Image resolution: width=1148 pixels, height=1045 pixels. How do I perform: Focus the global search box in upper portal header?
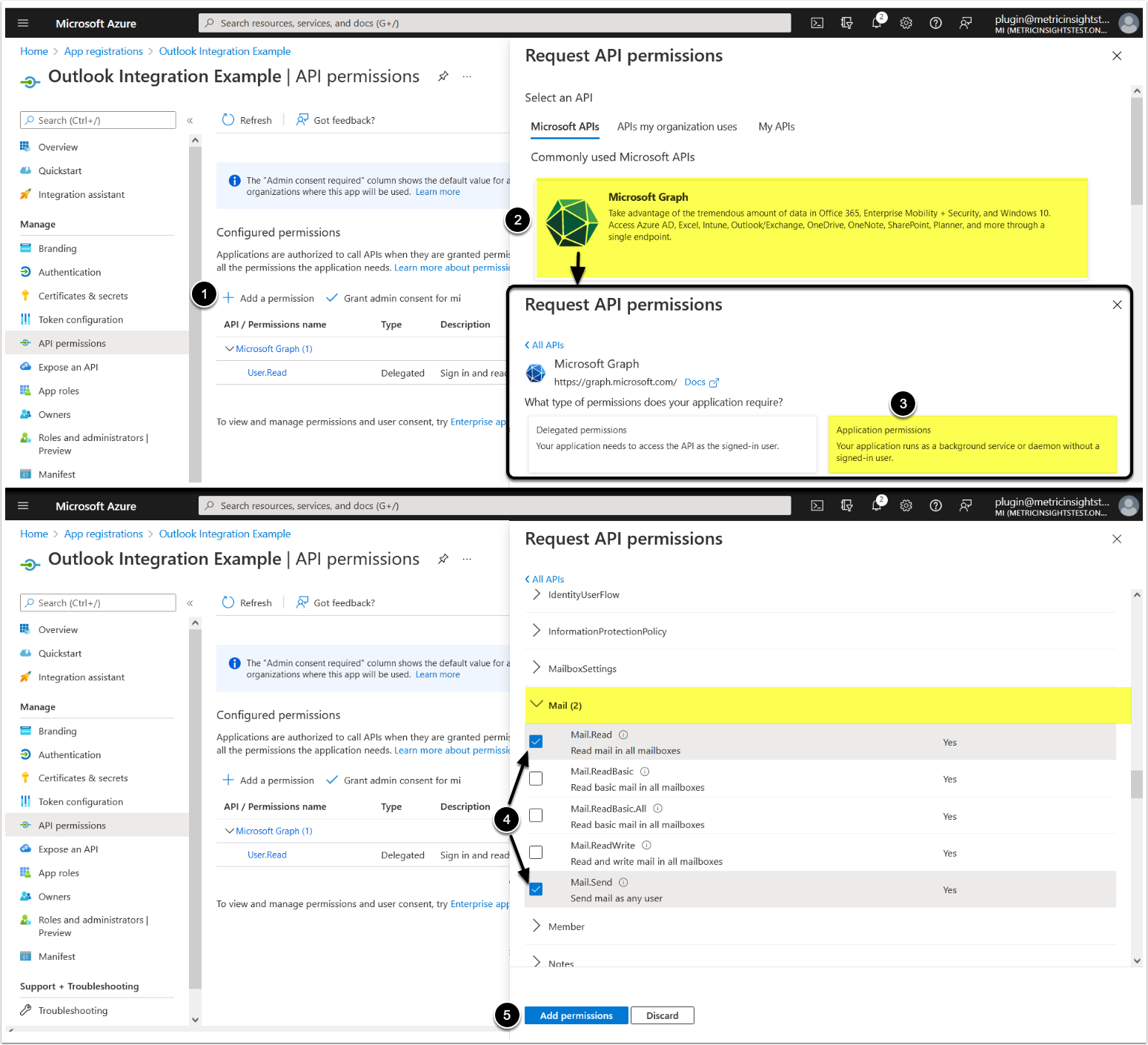pos(494,23)
